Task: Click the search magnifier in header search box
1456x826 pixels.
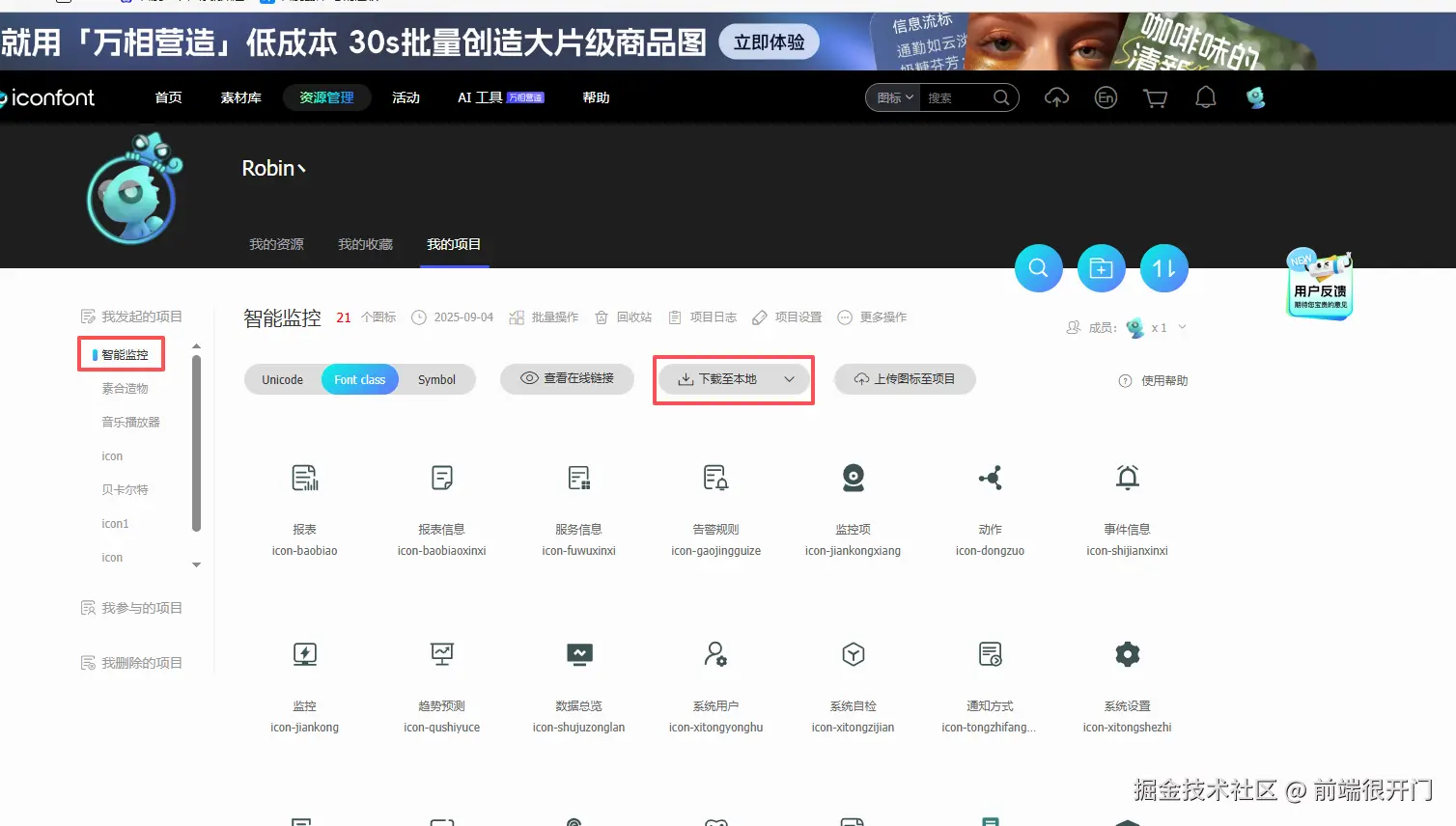Action: point(1001,97)
